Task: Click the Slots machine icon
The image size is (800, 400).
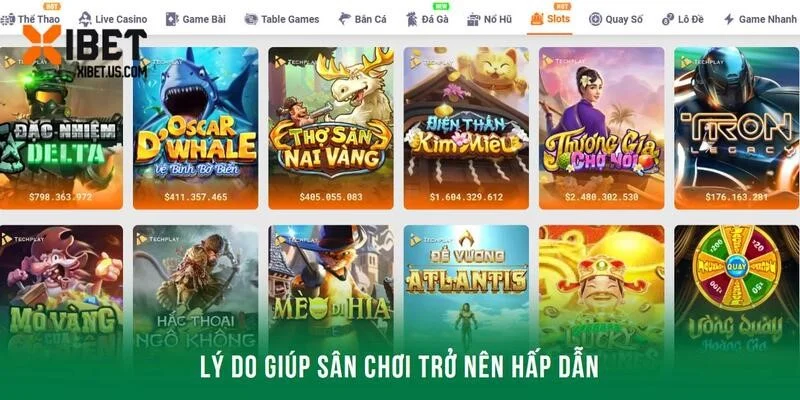Action: pyautogui.click(x=537, y=19)
